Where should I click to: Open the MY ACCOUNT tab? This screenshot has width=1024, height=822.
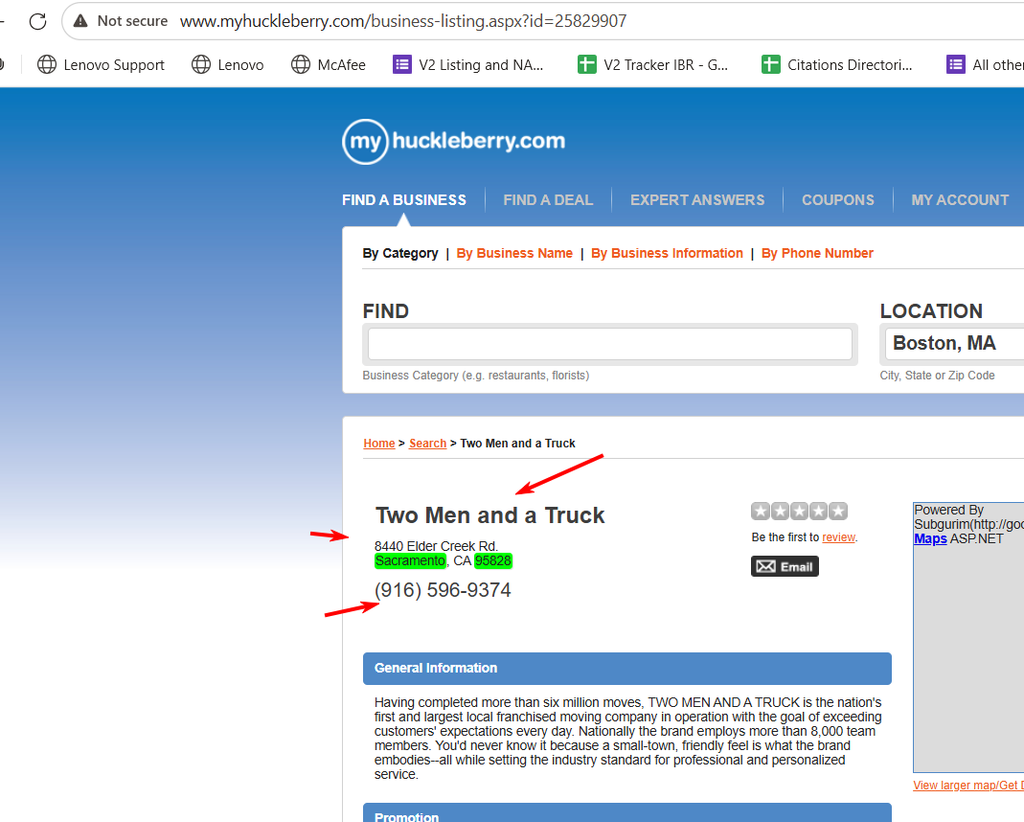click(960, 200)
